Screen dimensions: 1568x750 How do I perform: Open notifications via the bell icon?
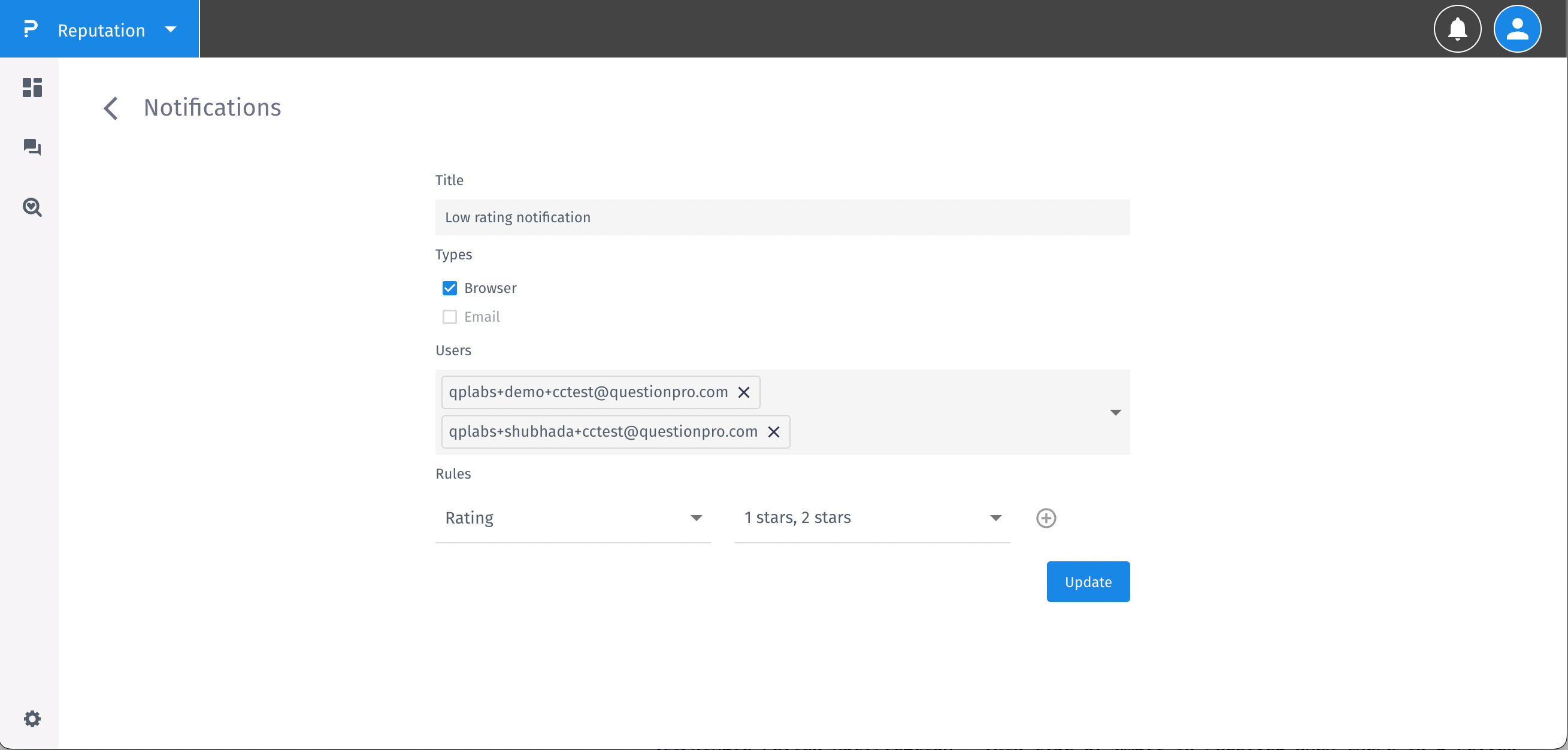click(1457, 29)
